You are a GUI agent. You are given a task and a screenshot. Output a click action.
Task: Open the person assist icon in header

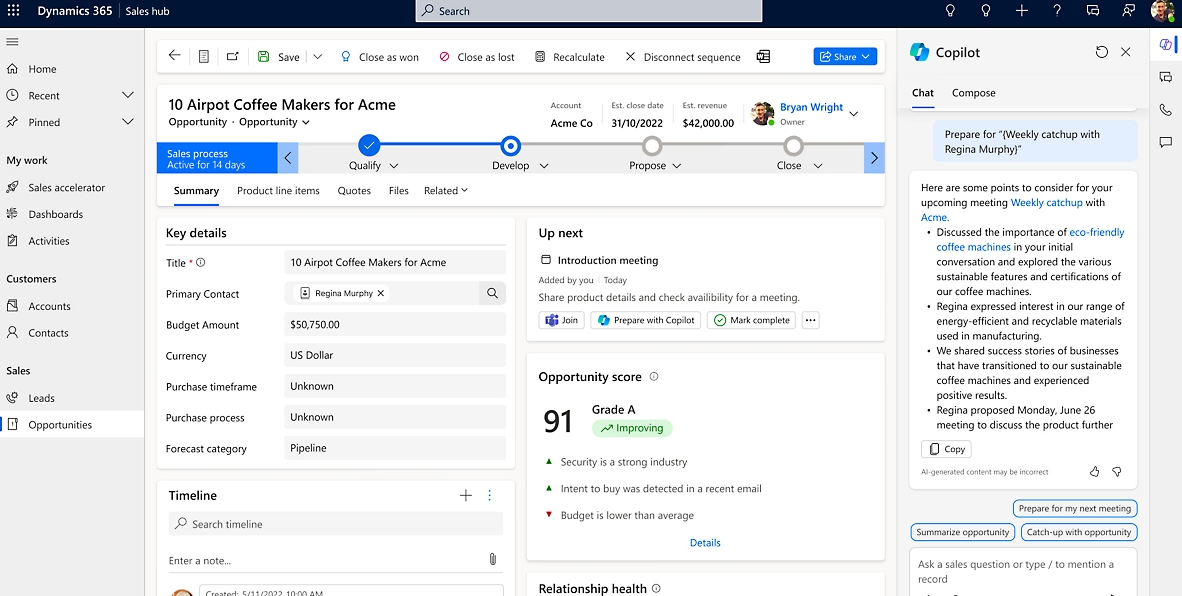pyautogui.click(x=1128, y=11)
